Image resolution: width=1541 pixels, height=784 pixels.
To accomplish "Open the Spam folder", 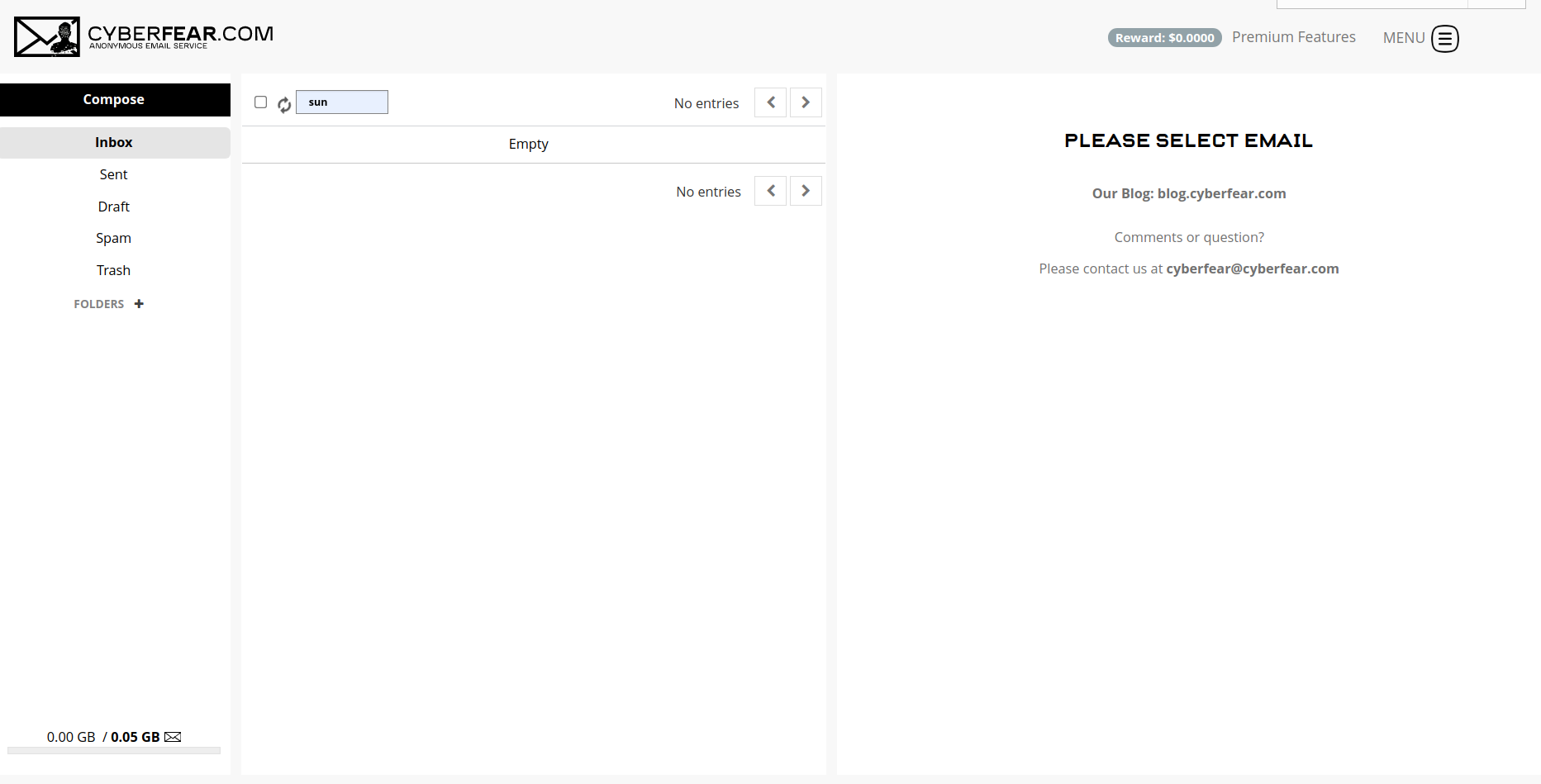I will (x=114, y=238).
